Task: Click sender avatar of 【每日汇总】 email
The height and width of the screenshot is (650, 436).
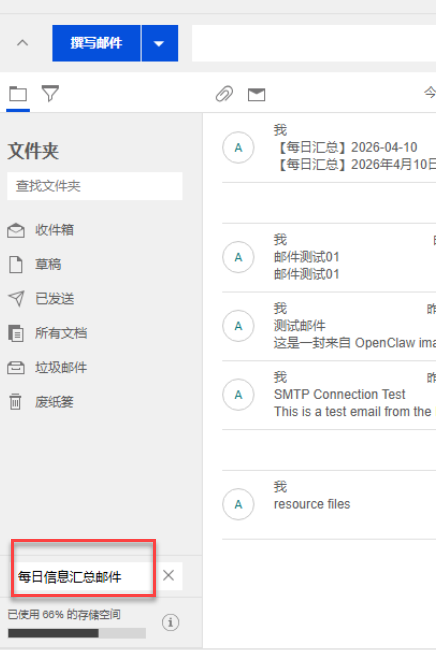Action: 238,148
